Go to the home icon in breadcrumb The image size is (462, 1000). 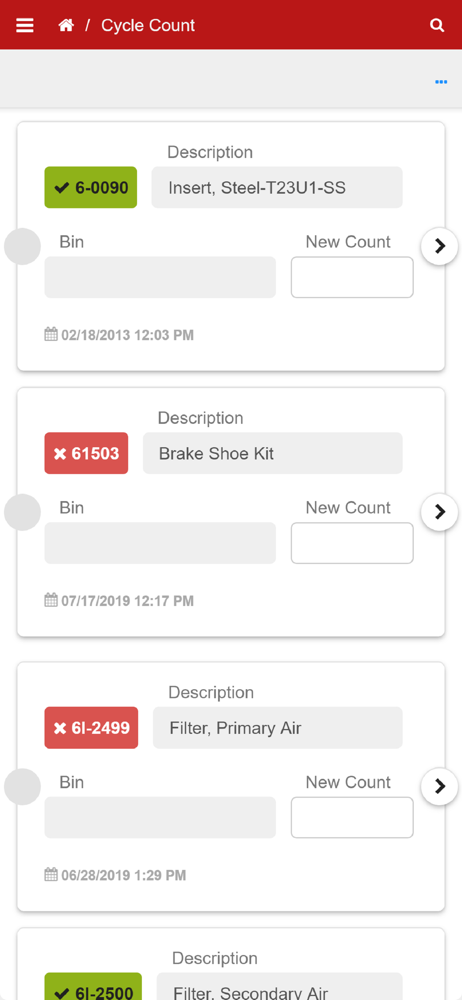click(x=66, y=26)
